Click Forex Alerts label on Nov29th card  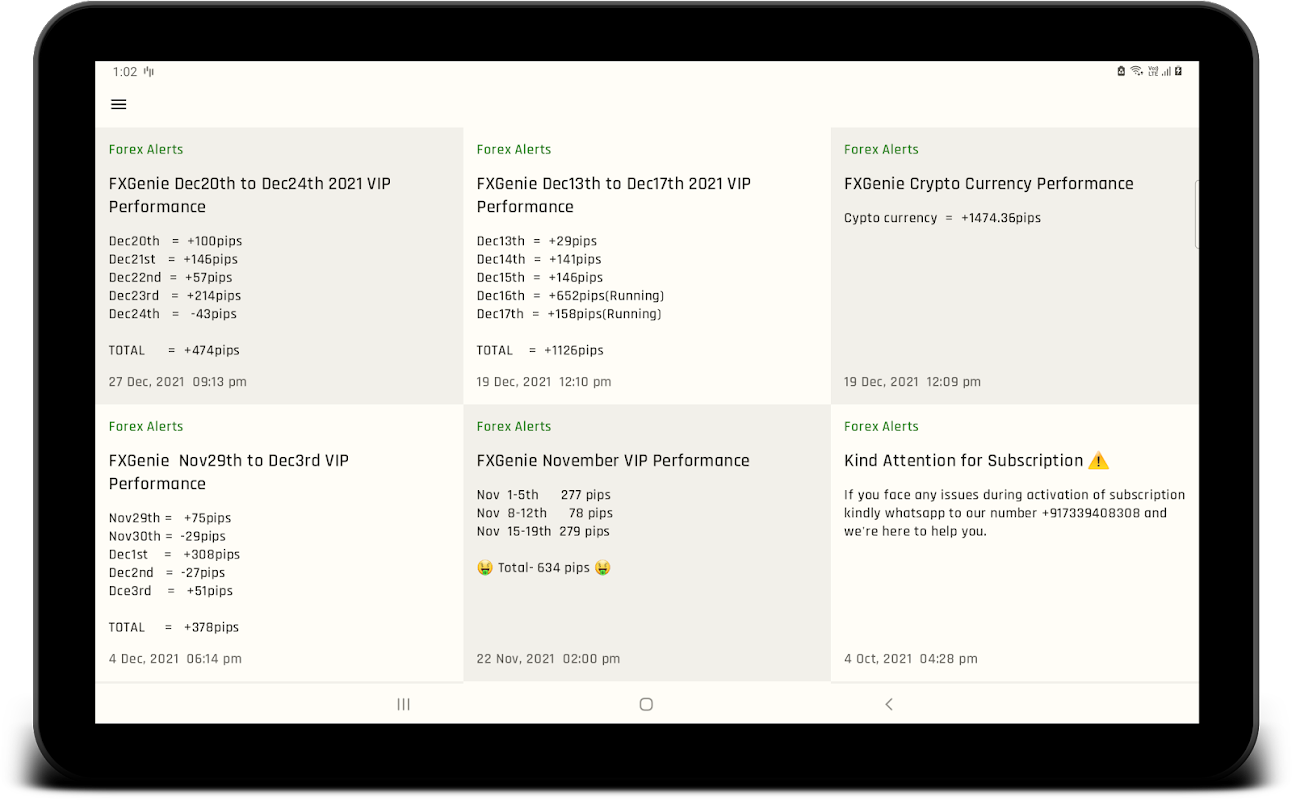[146, 427]
